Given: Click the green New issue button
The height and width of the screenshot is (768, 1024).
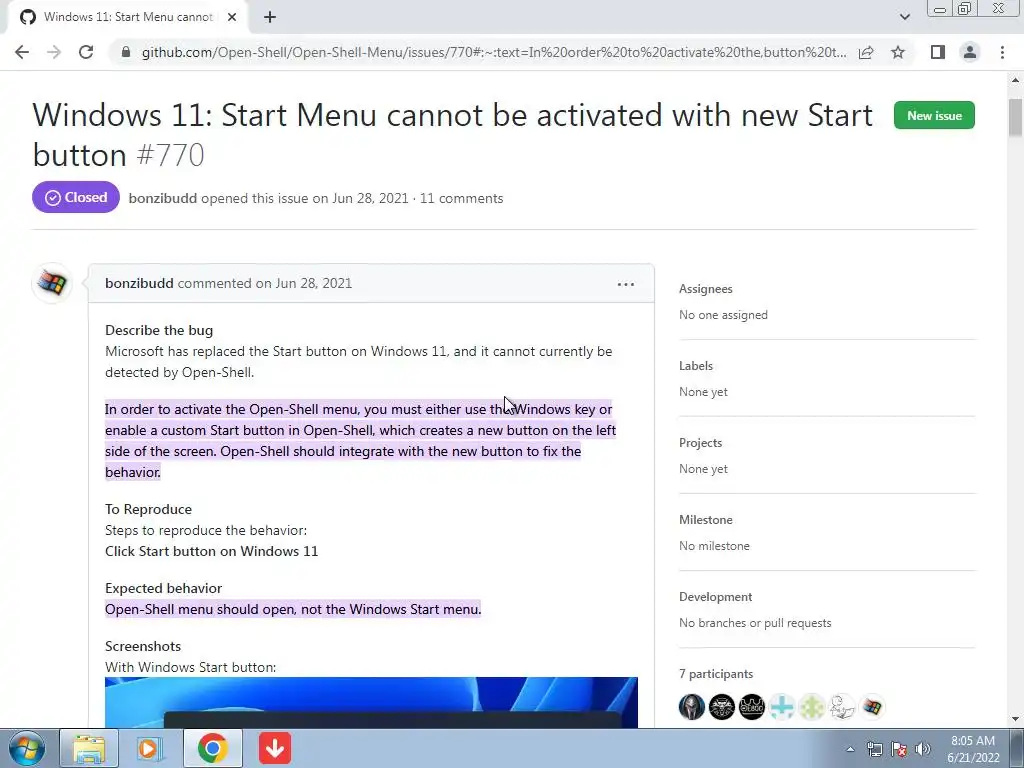Looking at the screenshot, I should pos(934,116).
